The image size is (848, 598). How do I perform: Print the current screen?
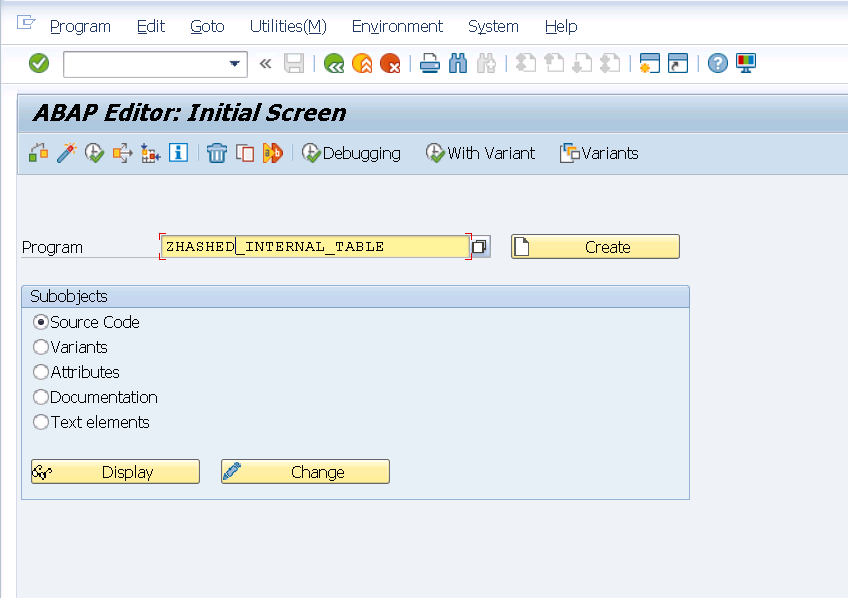pyautogui.click(x=429, y=62)
